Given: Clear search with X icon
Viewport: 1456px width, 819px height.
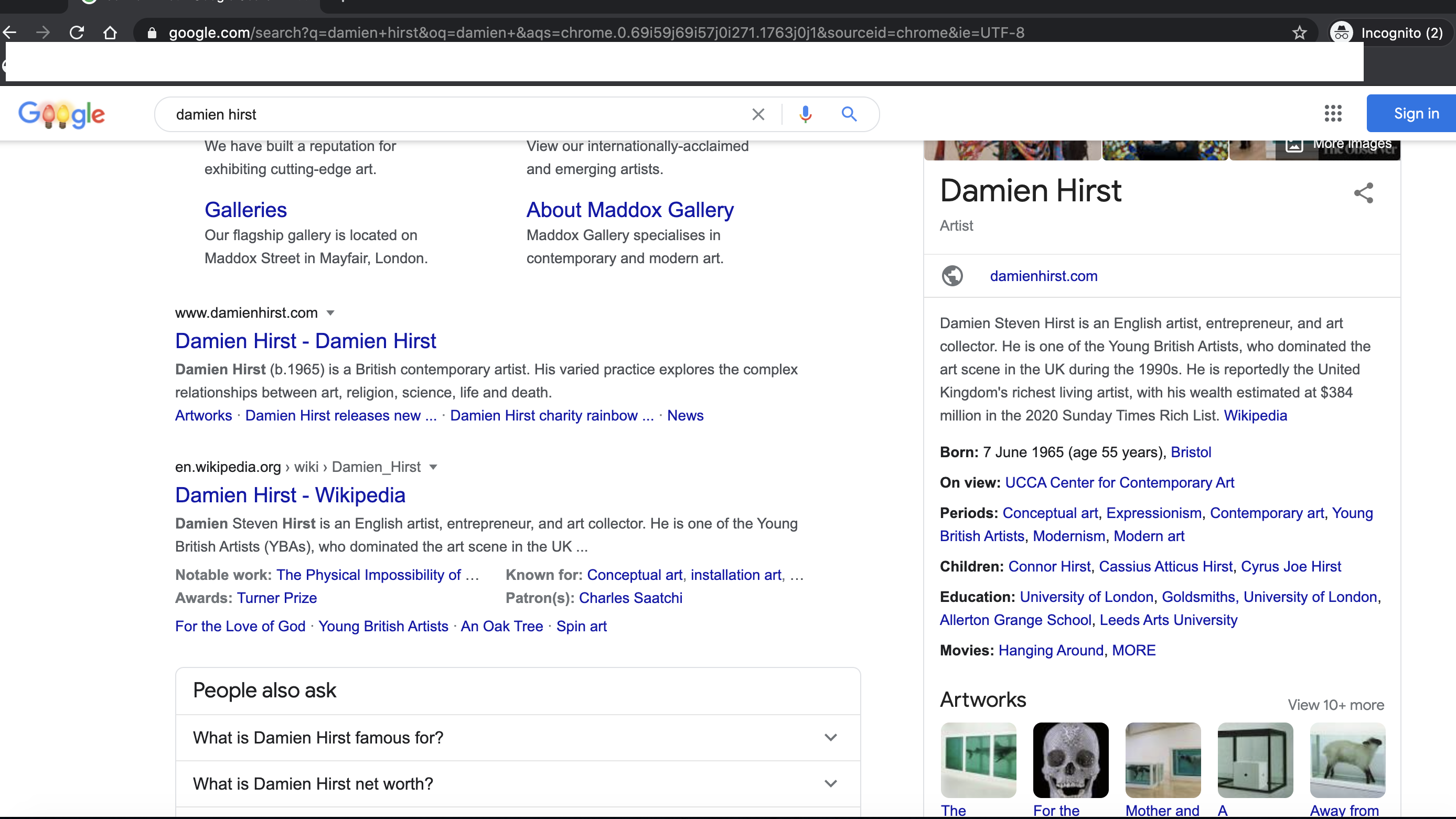Looking at the screenshot, I should click(x=758, y=114).
